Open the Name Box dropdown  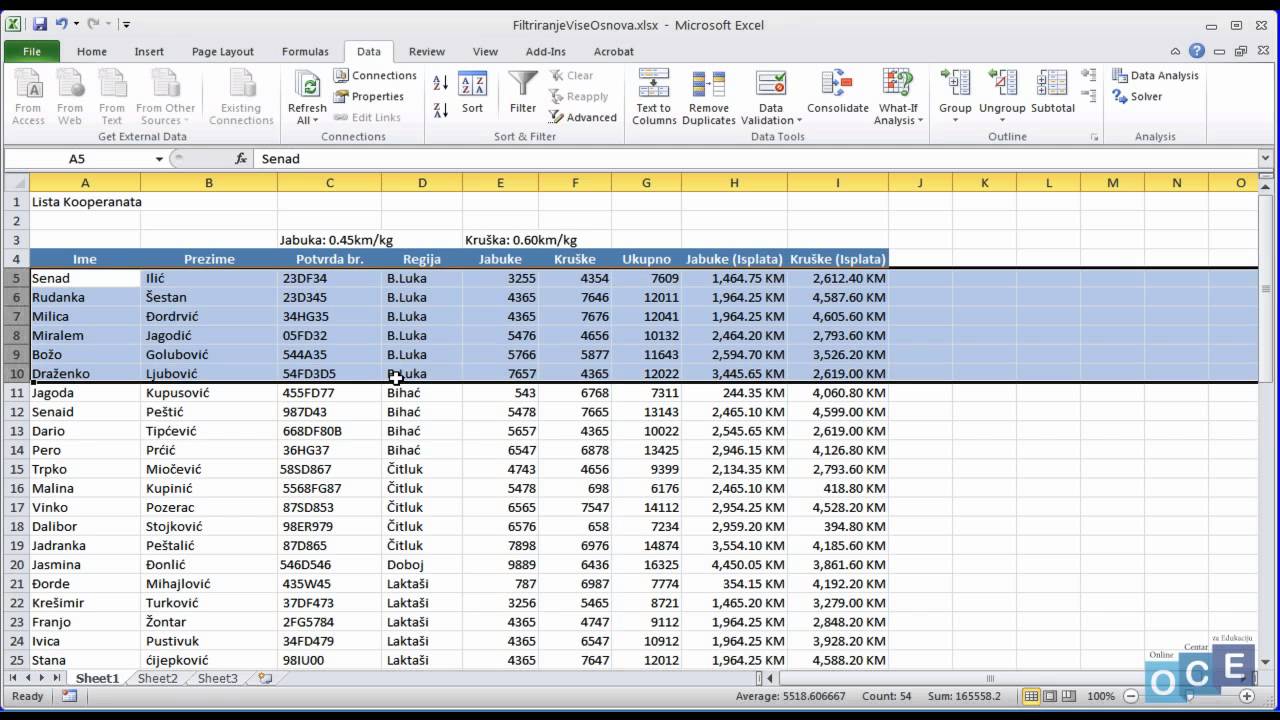[x=159, y=158]
